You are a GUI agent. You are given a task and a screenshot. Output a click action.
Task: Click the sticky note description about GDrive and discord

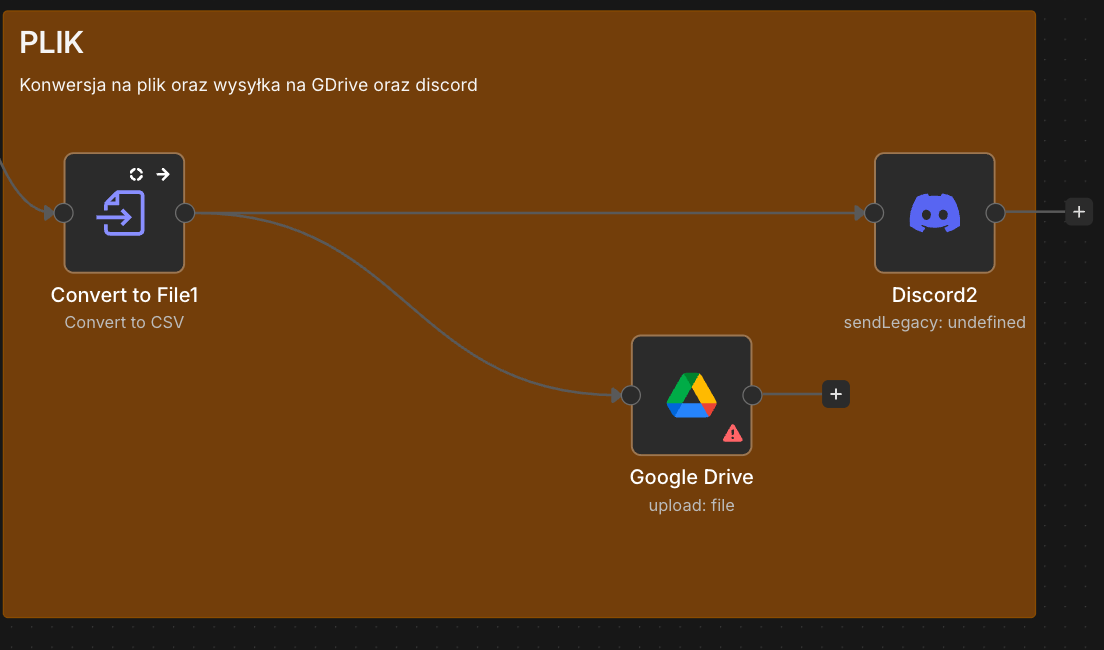tap(249, 85)
